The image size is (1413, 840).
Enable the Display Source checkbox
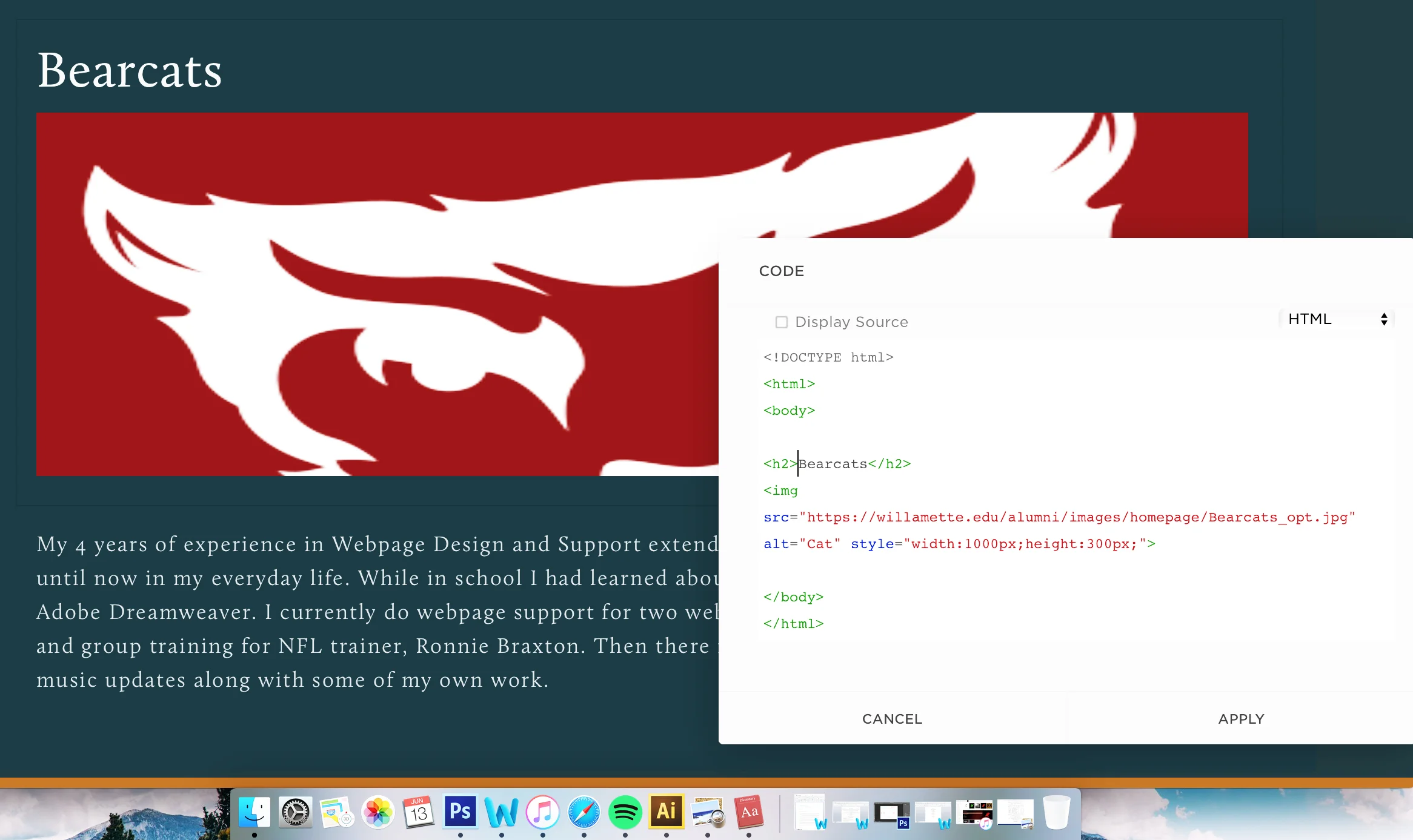point(782,322)
